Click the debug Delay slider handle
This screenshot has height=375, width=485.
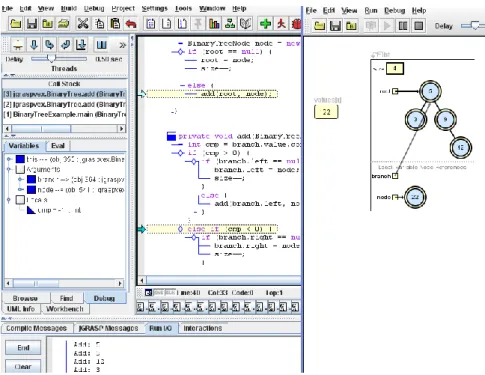(x=51, y=59)
